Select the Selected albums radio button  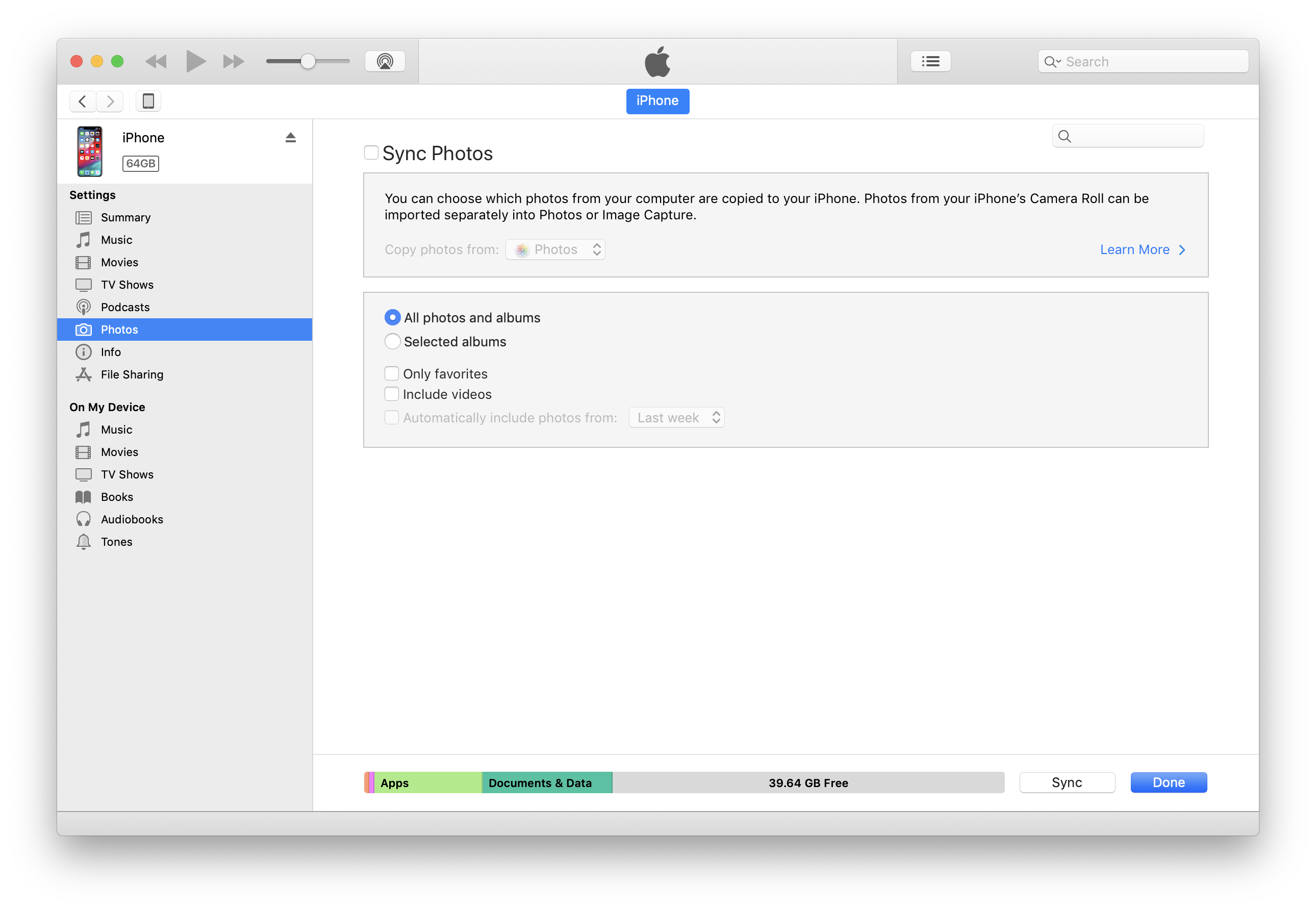click(392, 341)
